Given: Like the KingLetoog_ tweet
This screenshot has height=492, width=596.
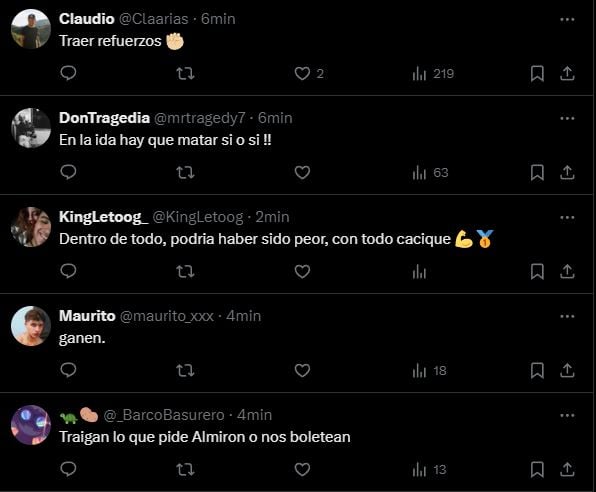Looking at the screenshot, I should click(x=302, y=271).
